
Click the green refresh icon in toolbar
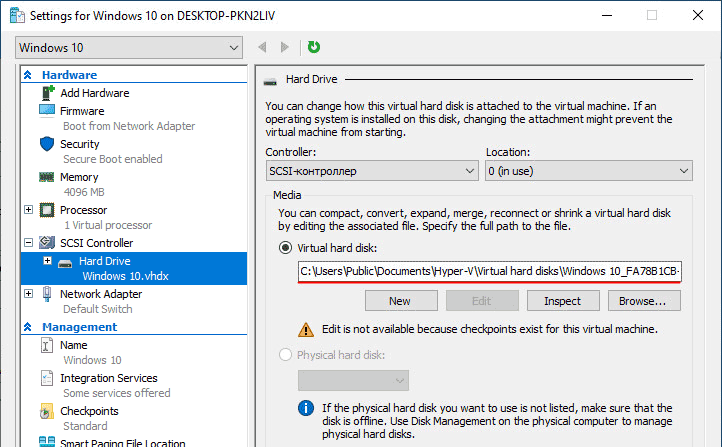click(314, 47)
